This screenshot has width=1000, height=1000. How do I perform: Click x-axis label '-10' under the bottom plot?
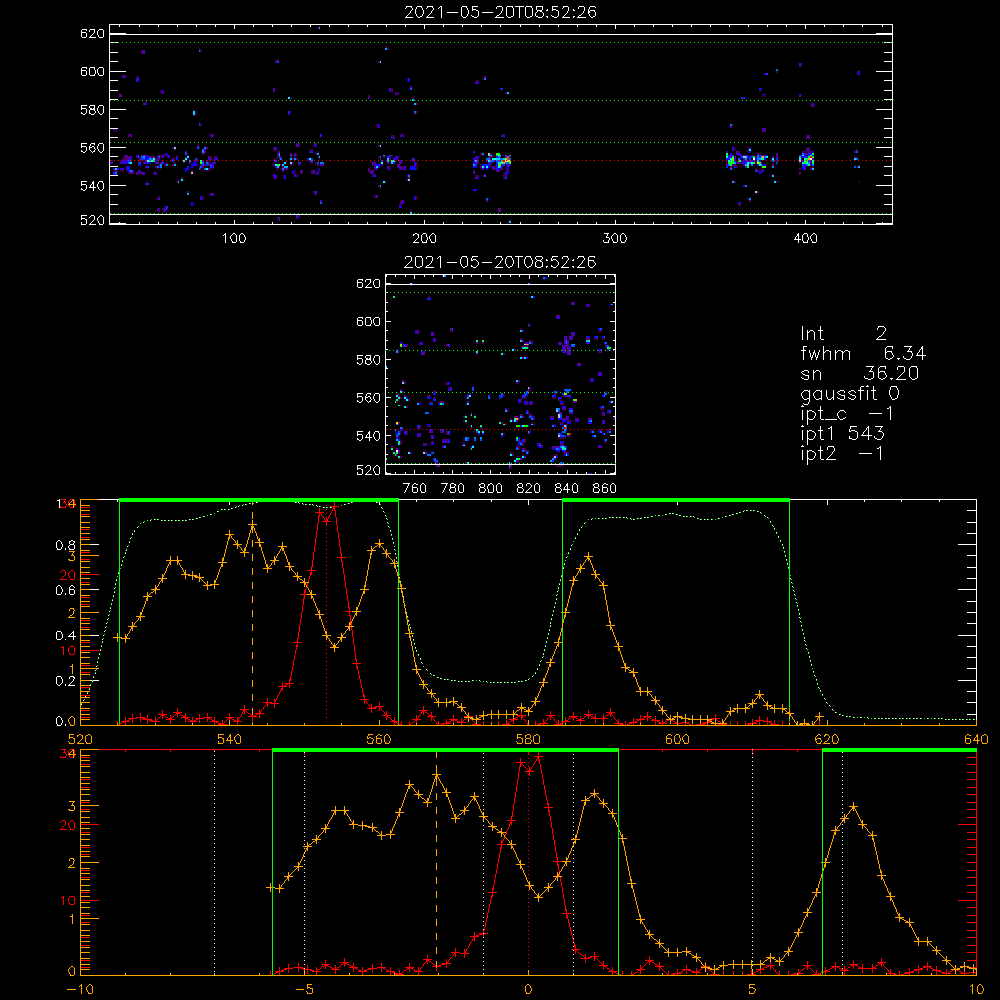pos(80,989)
